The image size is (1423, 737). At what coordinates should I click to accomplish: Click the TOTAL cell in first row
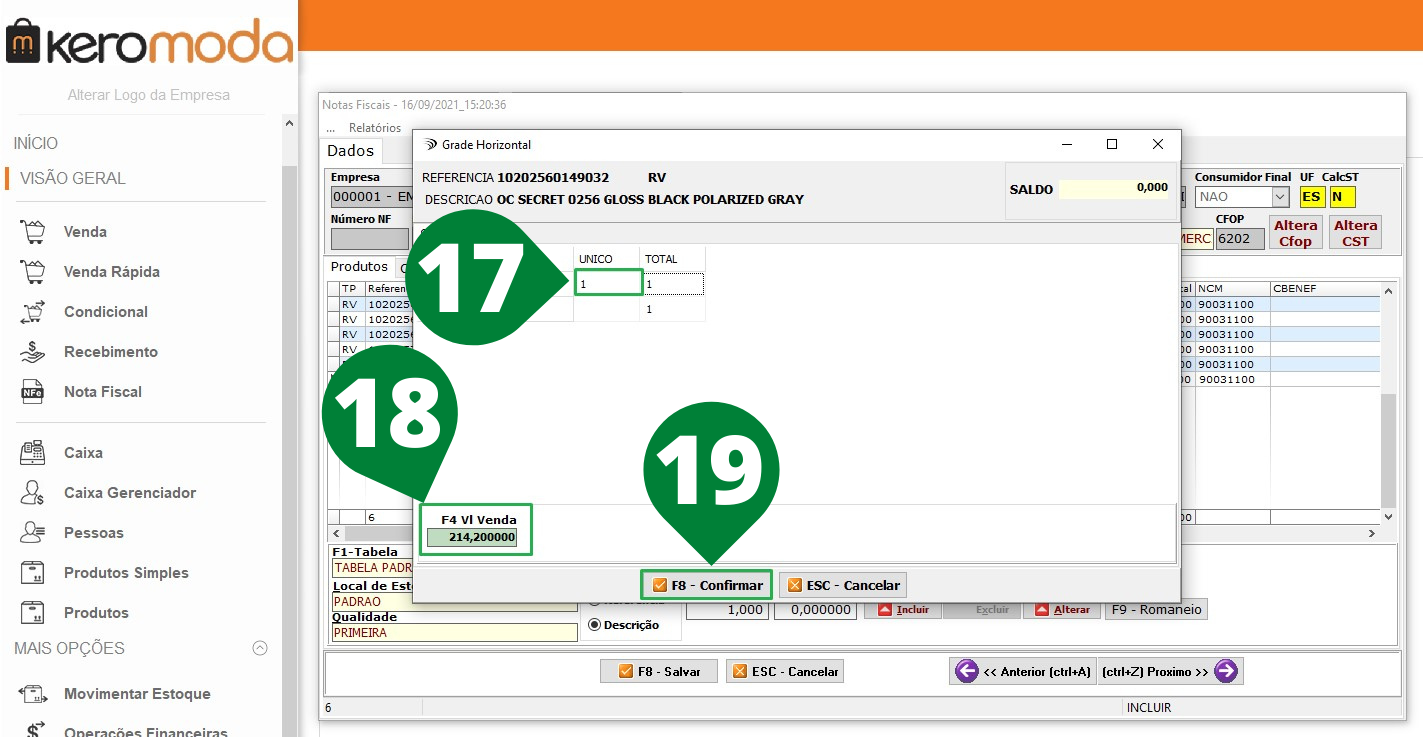tap(673, 284)
